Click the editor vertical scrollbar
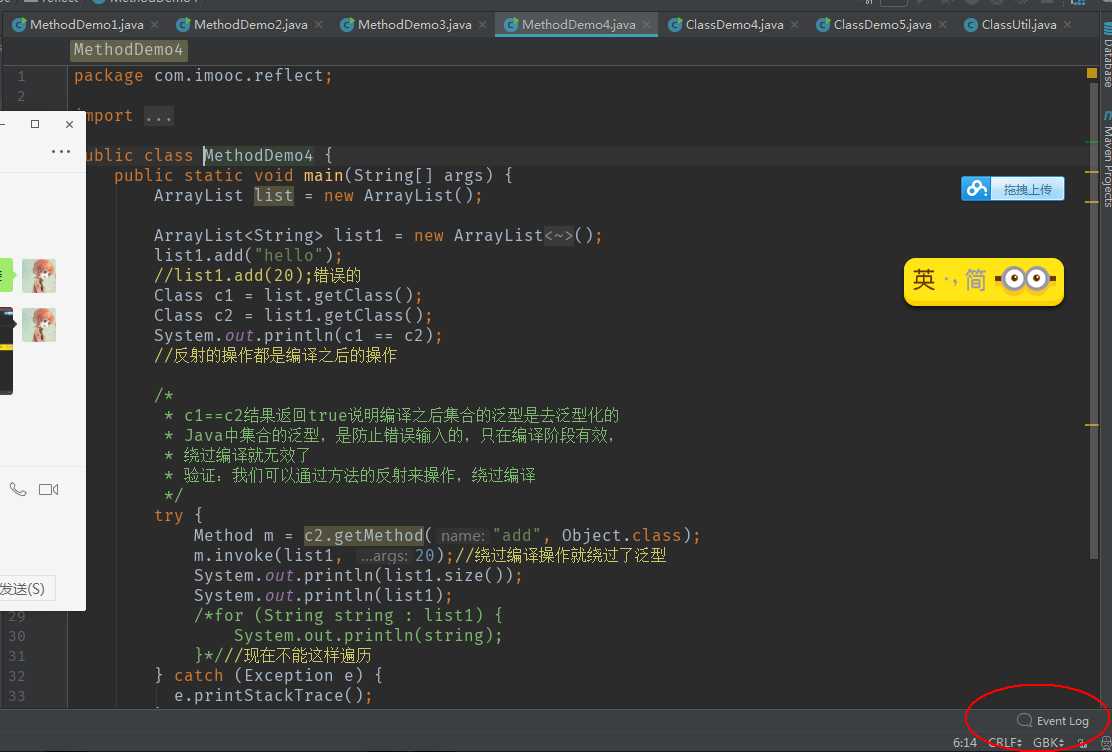 (x=1092, y=319)
